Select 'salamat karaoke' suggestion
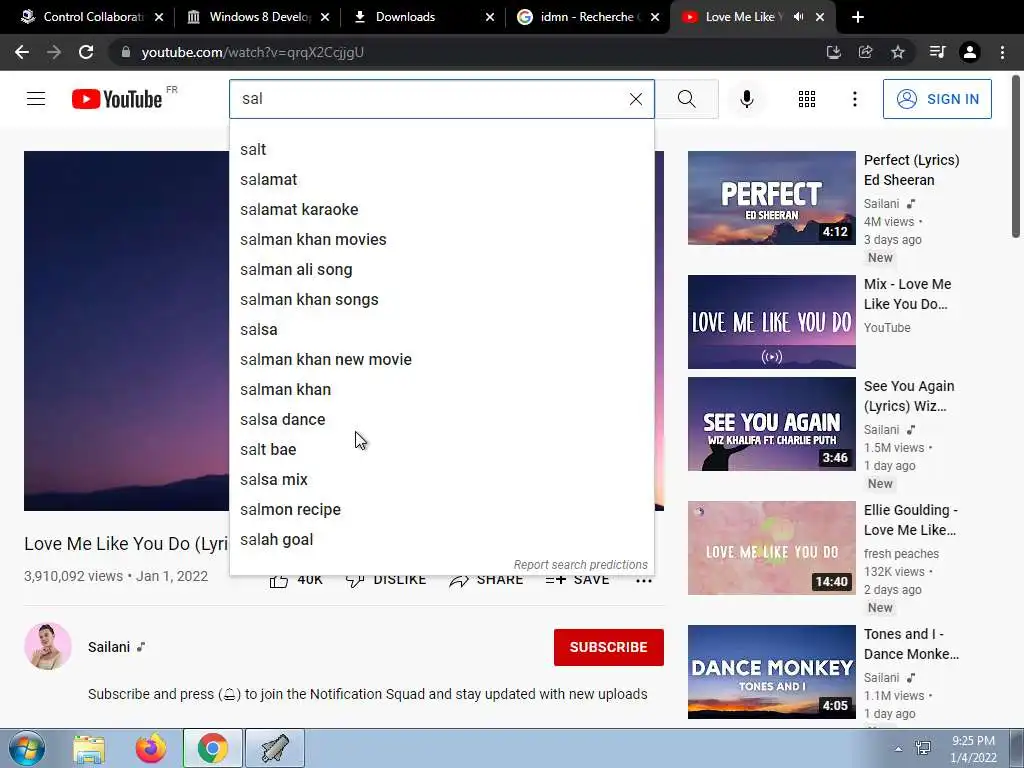 click(x=441, y=210)
